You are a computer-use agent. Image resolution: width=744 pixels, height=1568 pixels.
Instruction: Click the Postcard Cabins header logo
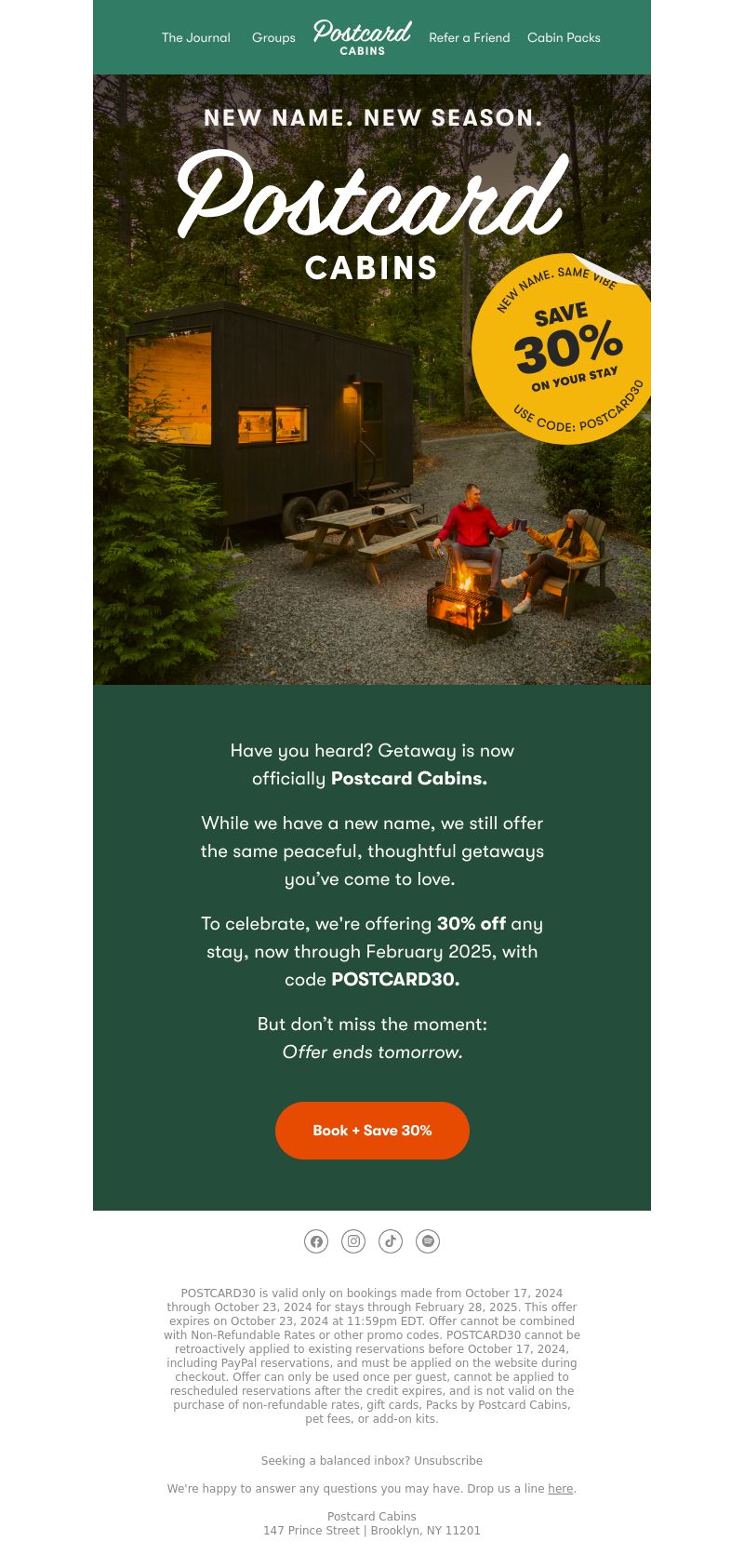pos(363,37)
